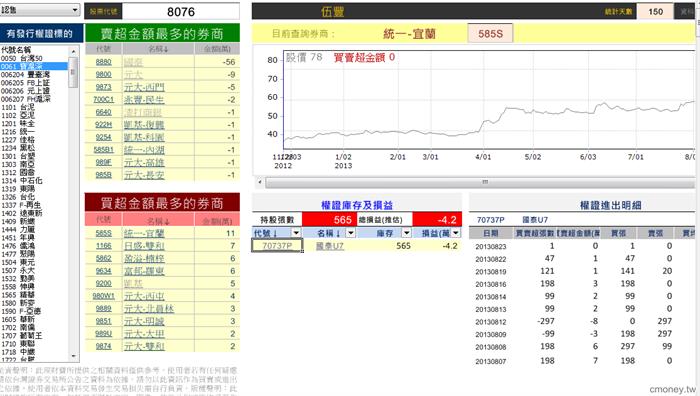The width and height of the screenshot is (700, 396).
Task: Click stock list scrollbar up arrow
Action: click(74, 52)
